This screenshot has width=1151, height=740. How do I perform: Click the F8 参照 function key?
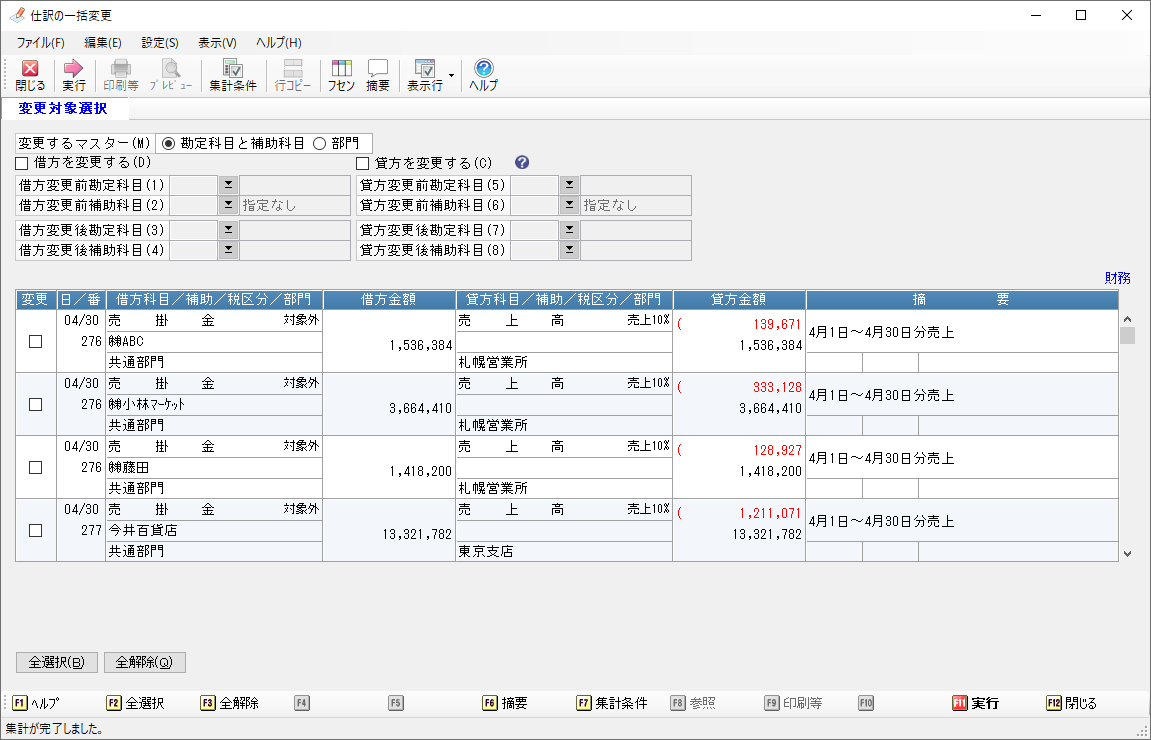click(x=693, y=703)
